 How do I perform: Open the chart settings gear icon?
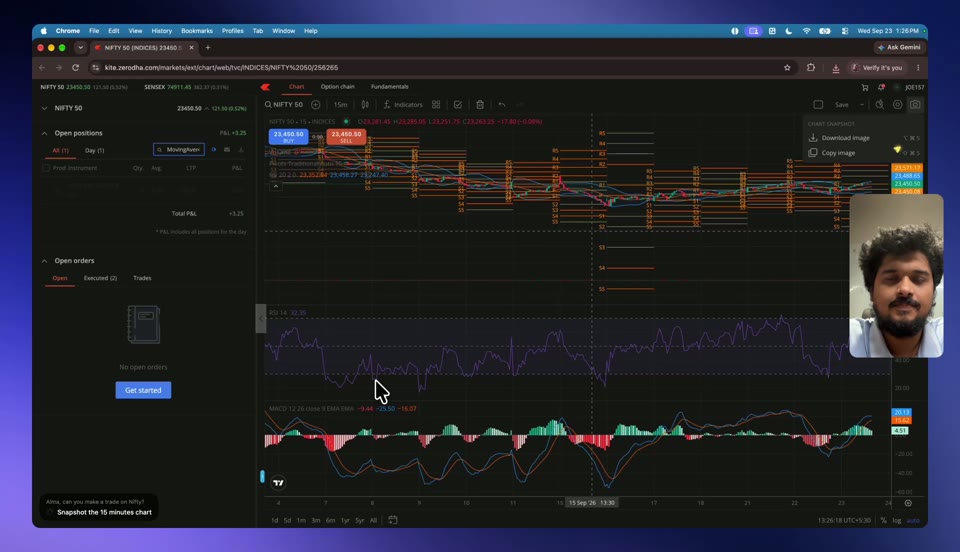click(x=898, y=105)
